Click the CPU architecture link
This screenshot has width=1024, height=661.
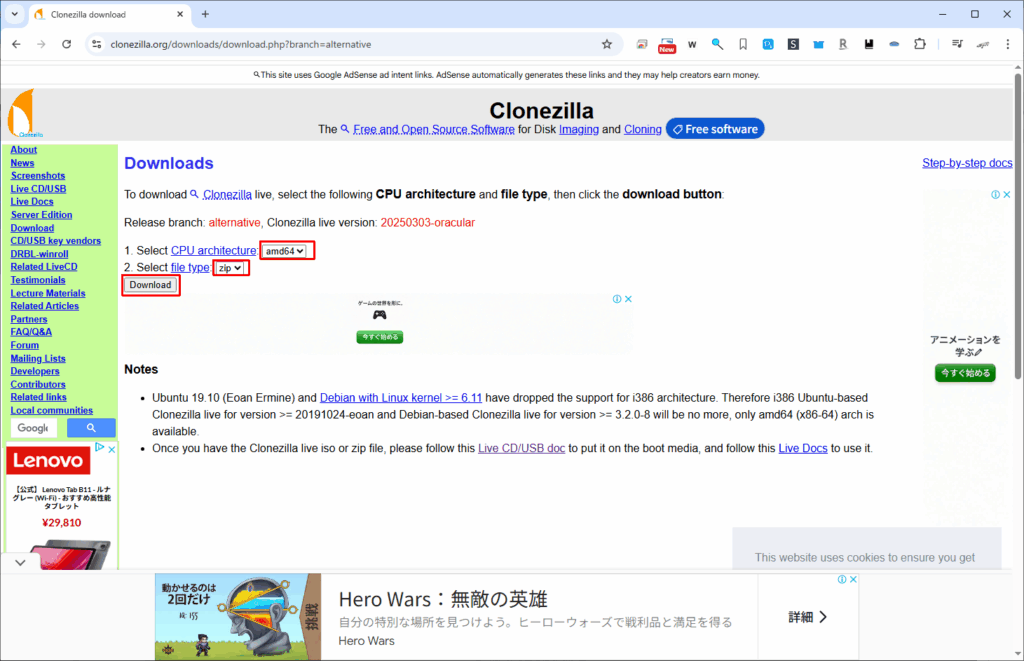coord(214,251)
